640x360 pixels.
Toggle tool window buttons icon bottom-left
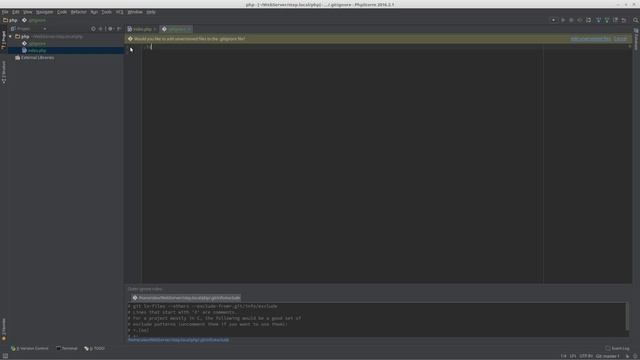(5, 356)
